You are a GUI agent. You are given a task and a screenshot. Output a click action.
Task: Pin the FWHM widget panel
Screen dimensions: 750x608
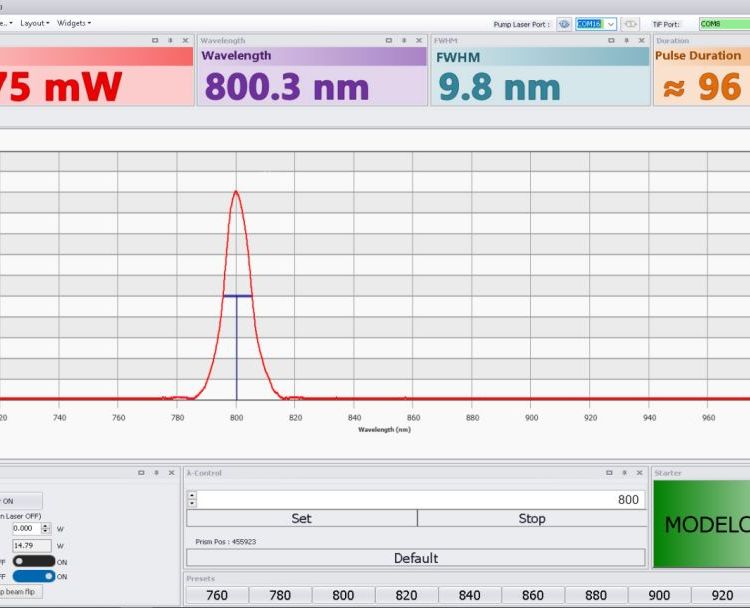(627, 41)
